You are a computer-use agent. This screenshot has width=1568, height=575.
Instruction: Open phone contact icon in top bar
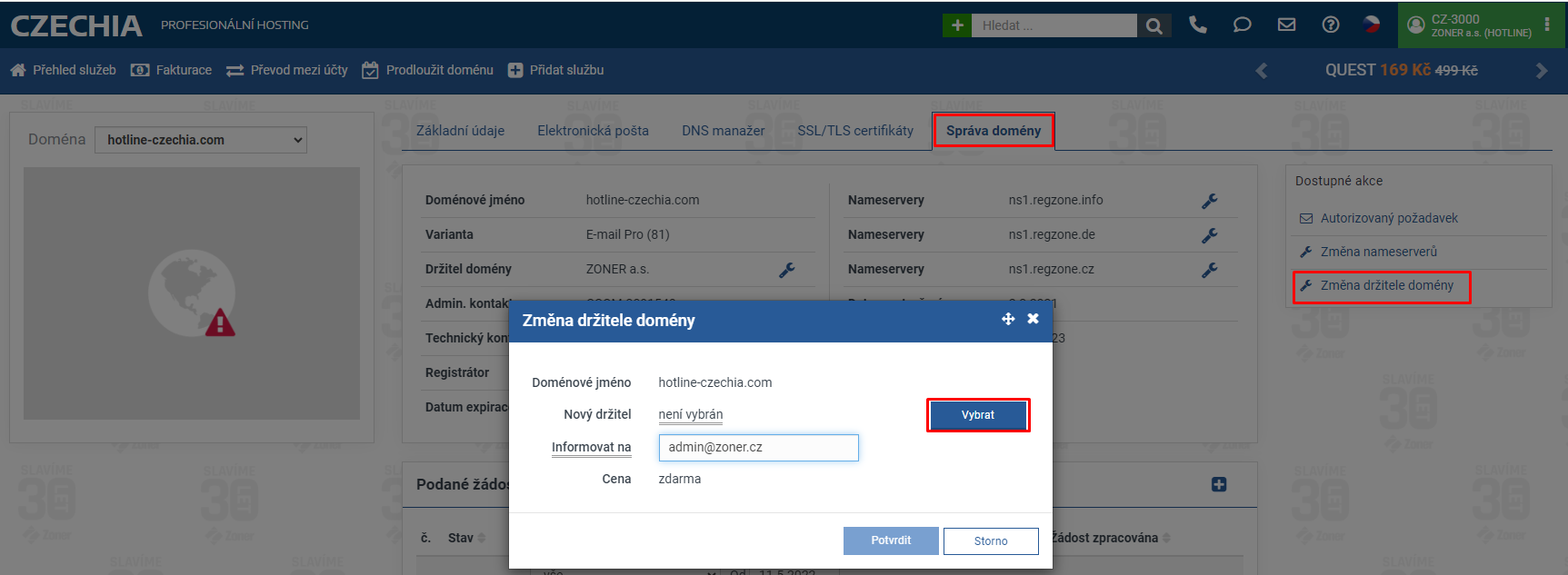pyautogui.click(x=1198, y=25)
